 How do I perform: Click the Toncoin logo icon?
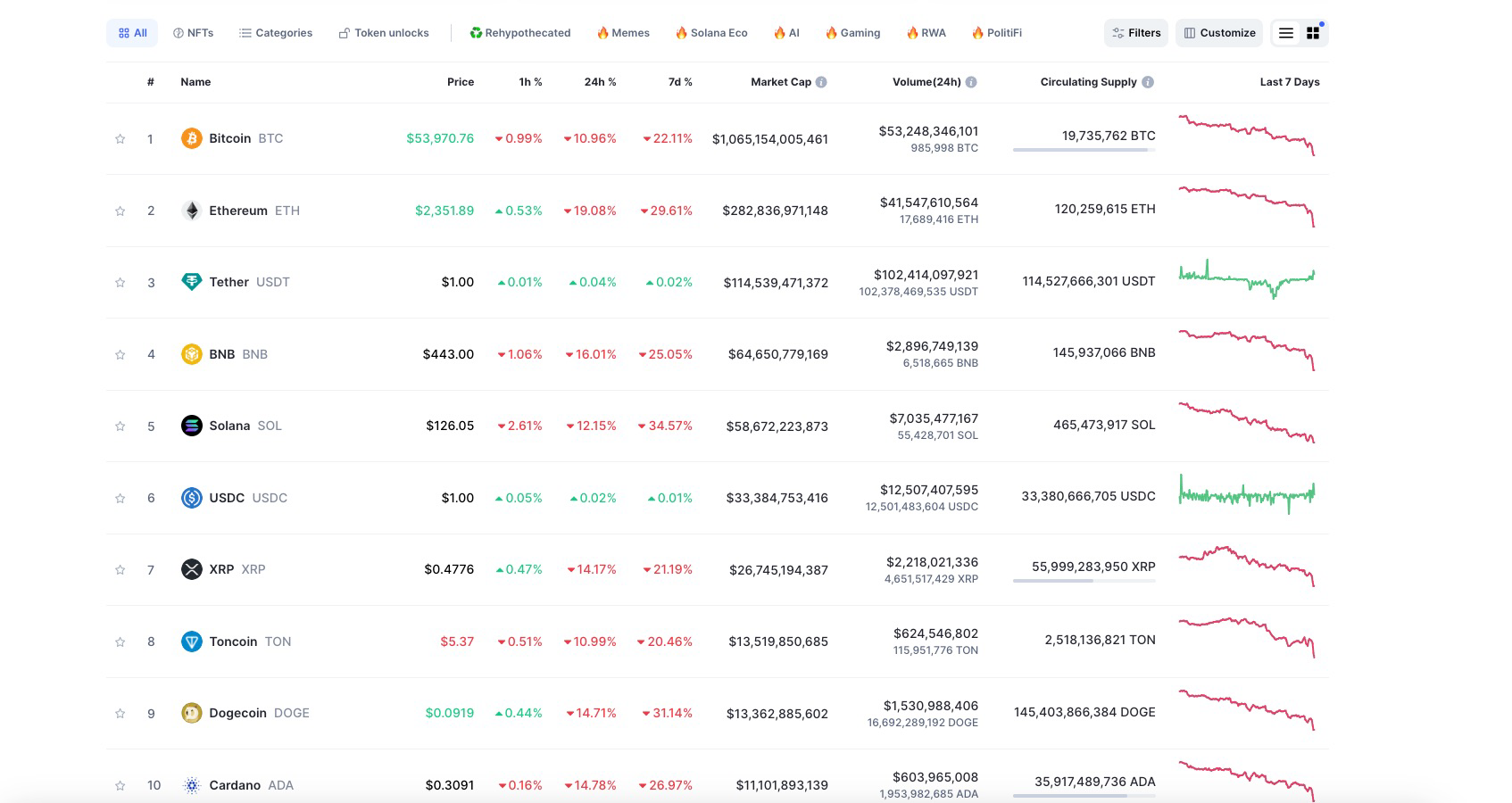(x=191, y=642)
